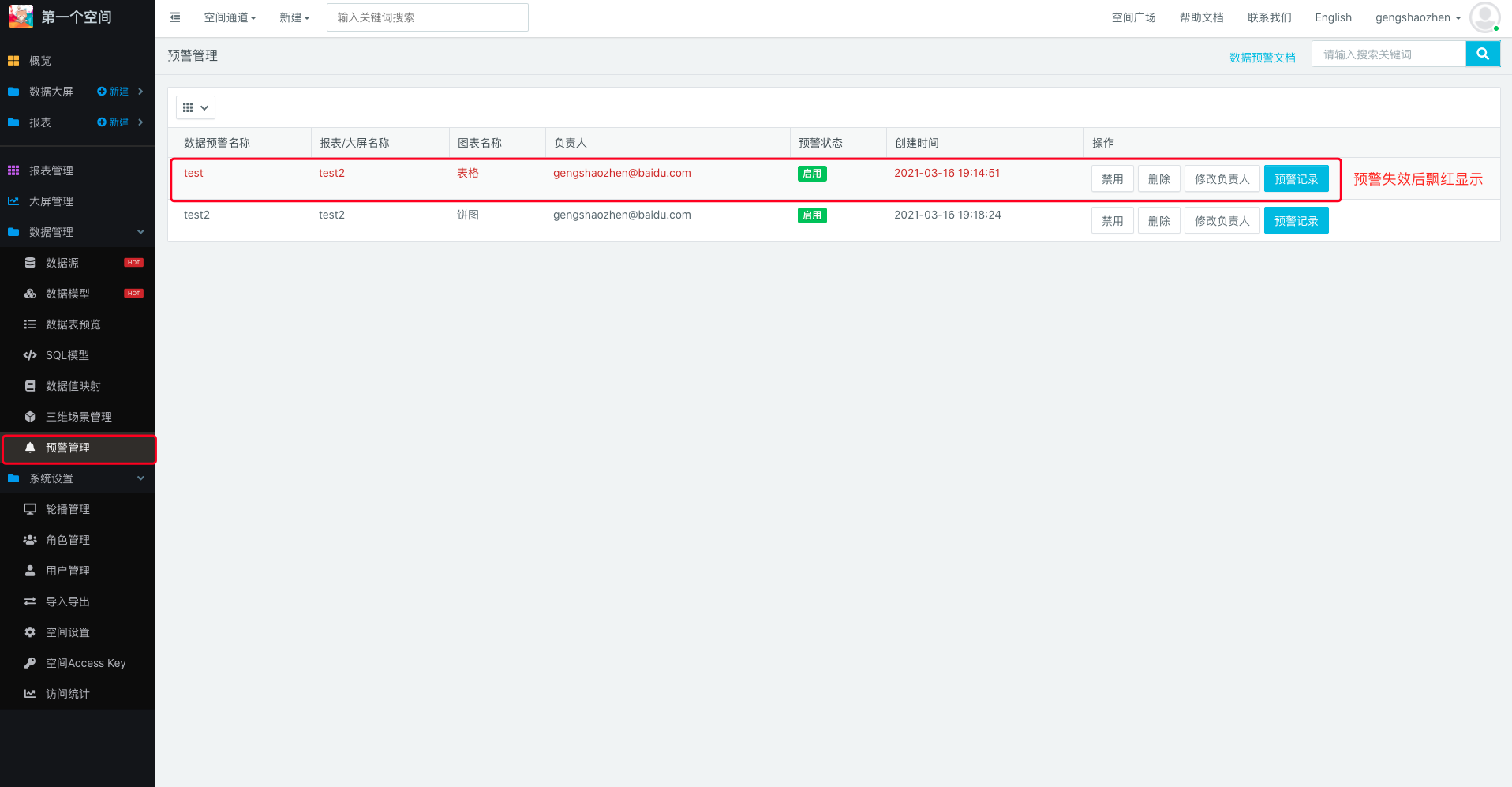Click the sidebar collapse icon in top bar
This screenshot has width=1512, height=787.
[175, 17]
